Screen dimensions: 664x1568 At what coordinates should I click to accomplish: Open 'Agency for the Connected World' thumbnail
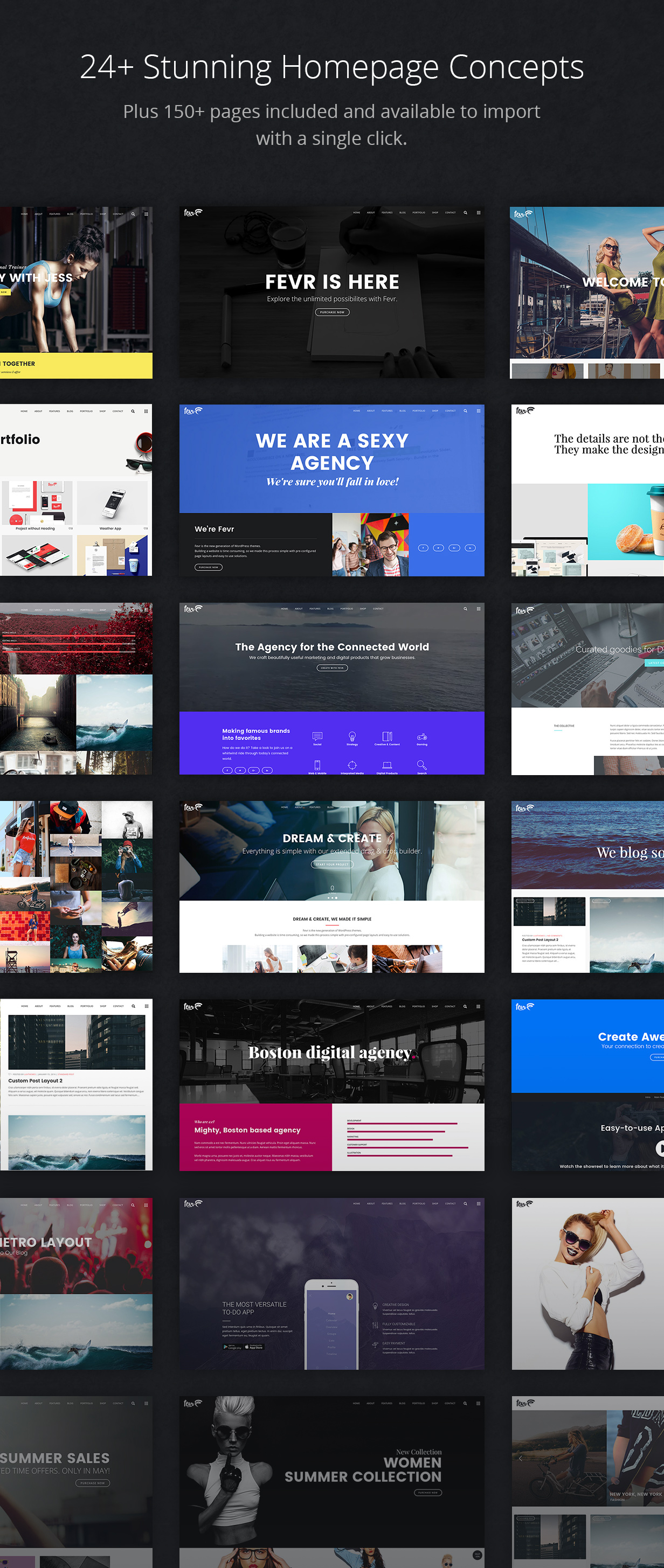click(x=332, y=688)
